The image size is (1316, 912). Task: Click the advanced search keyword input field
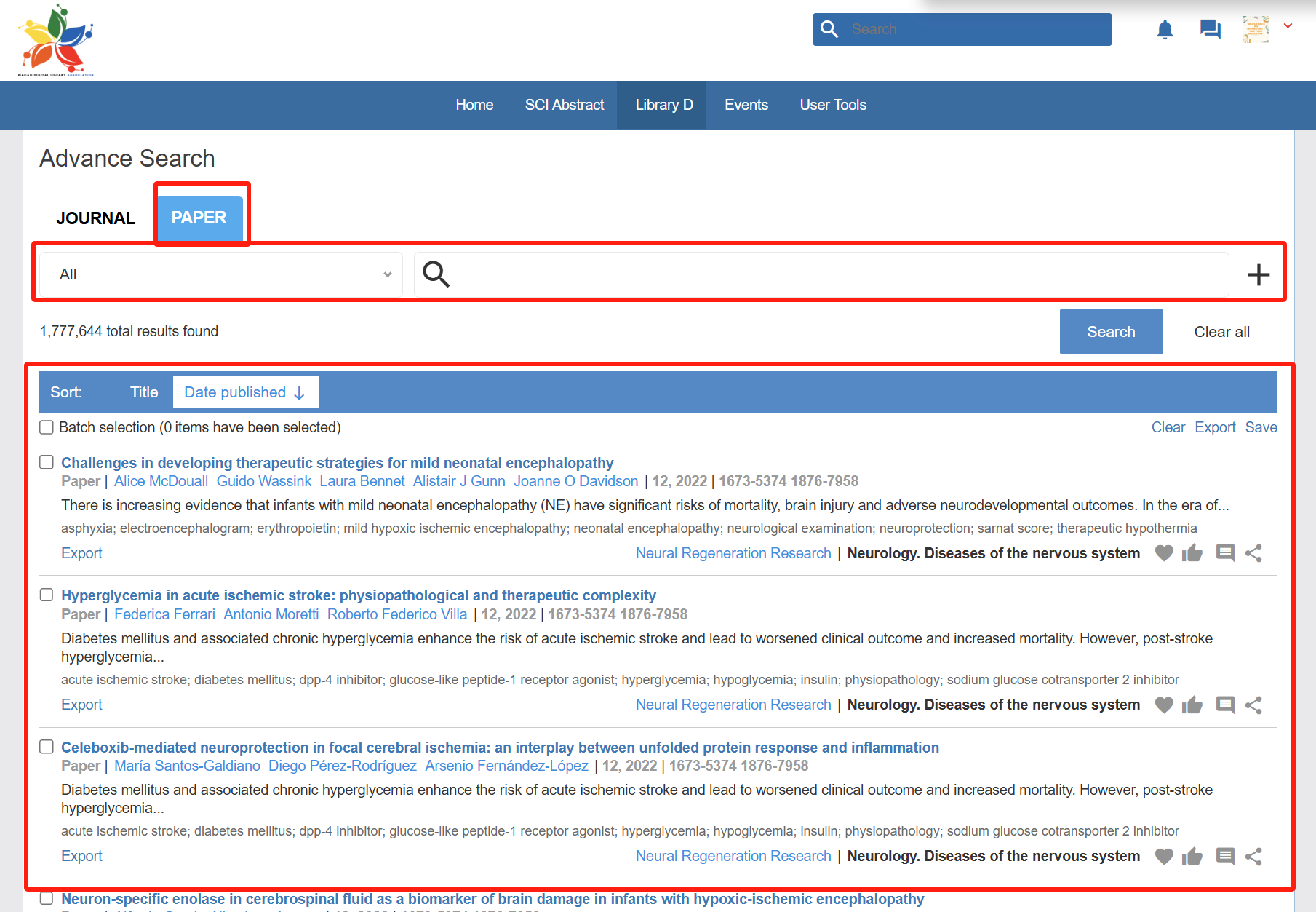(x=837, y=274)
